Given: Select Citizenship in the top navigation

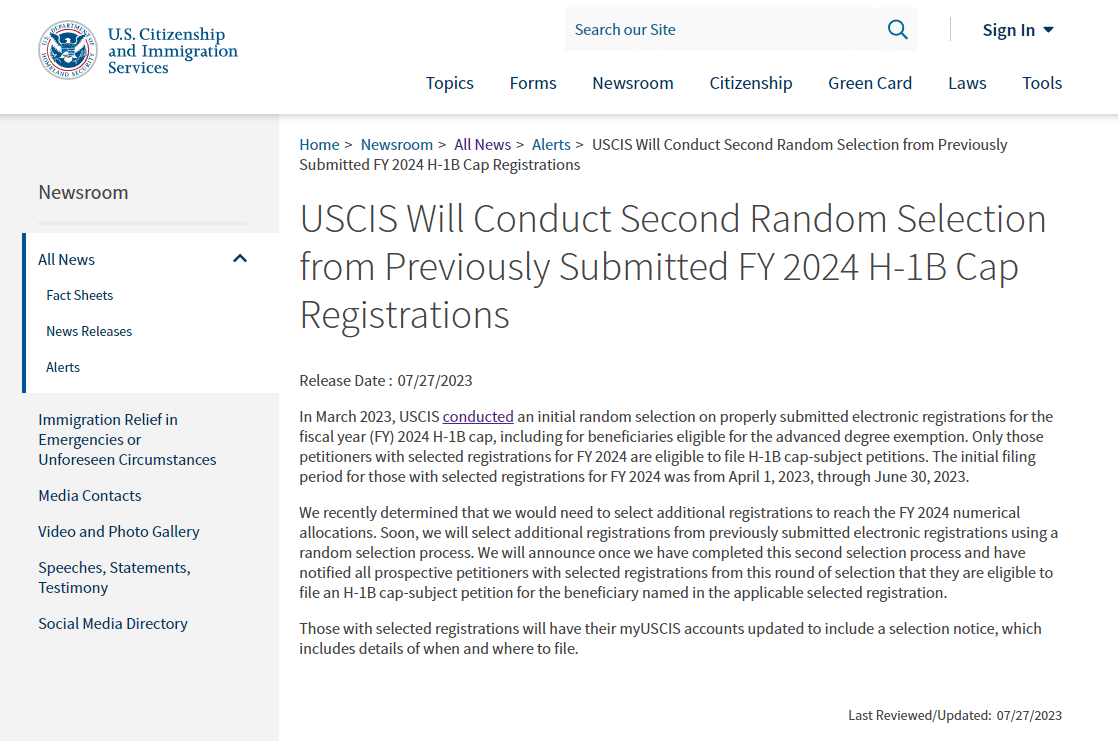Looking at the screenshot, I should pos(751,83).
